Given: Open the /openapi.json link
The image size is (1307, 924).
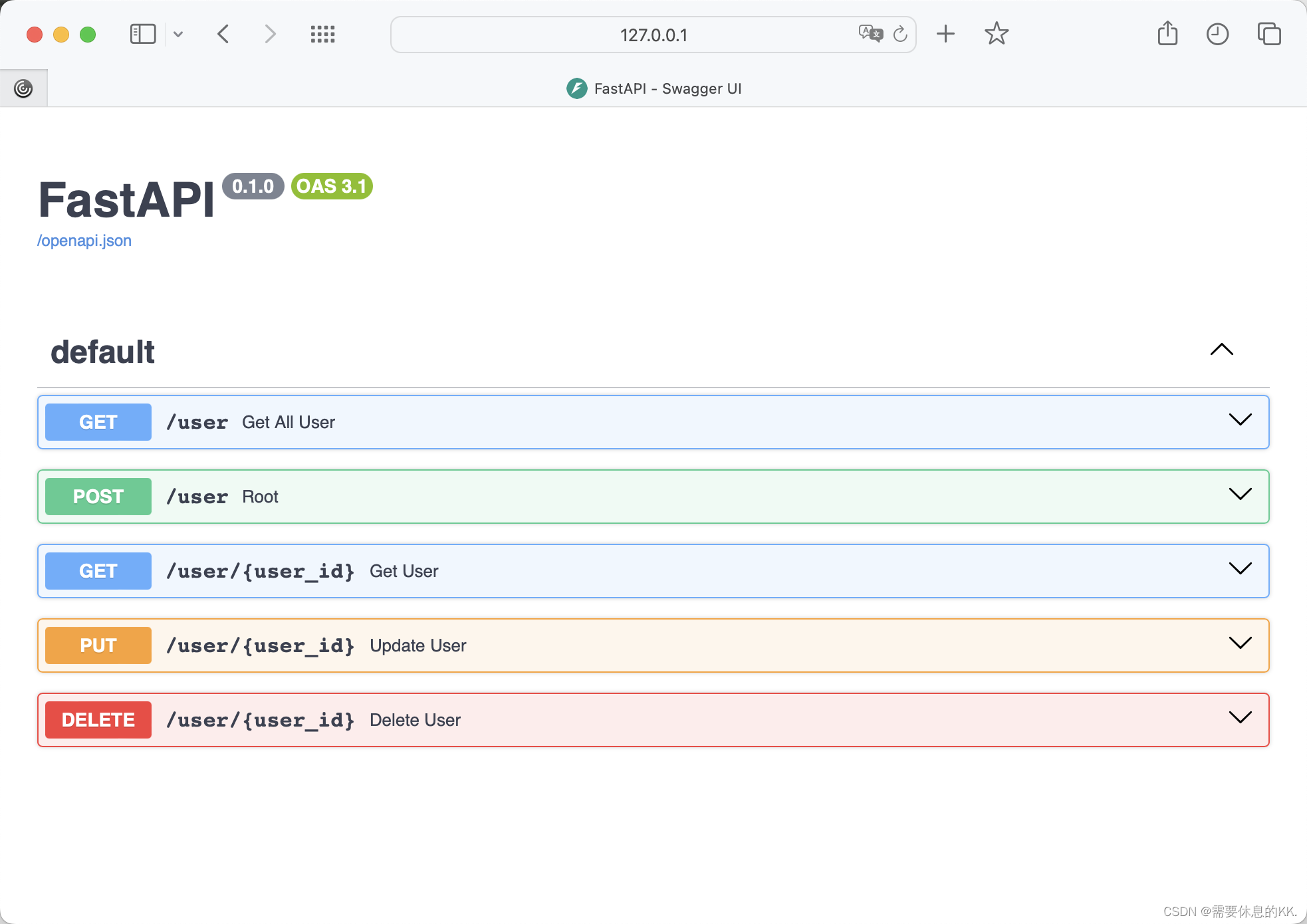Looking at the screenshot, I should pyautogui.click(x=84, y=241).
